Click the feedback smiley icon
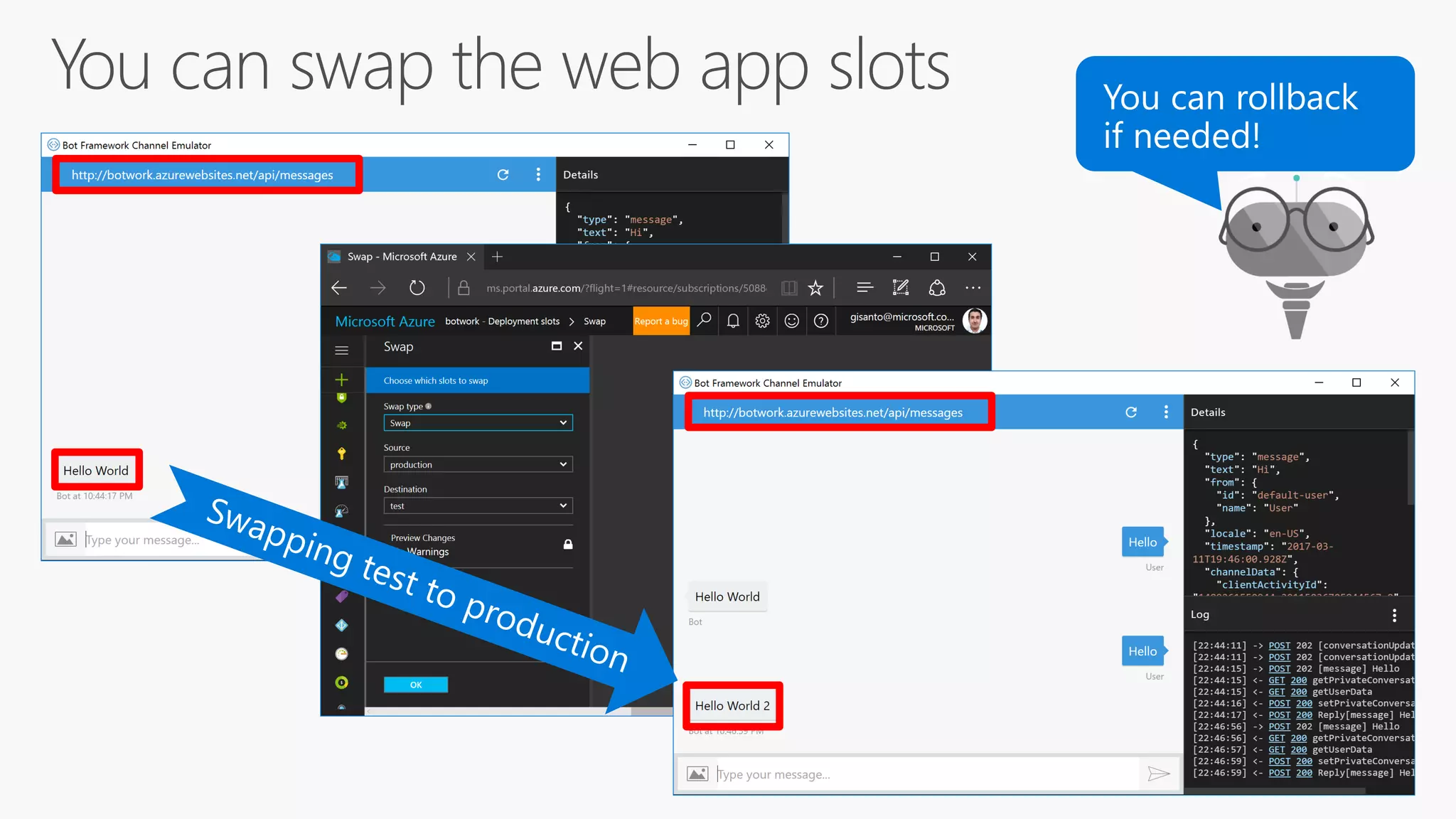Image resolution: width=1456 pixels, height=819 pixels. coord(791,321)
